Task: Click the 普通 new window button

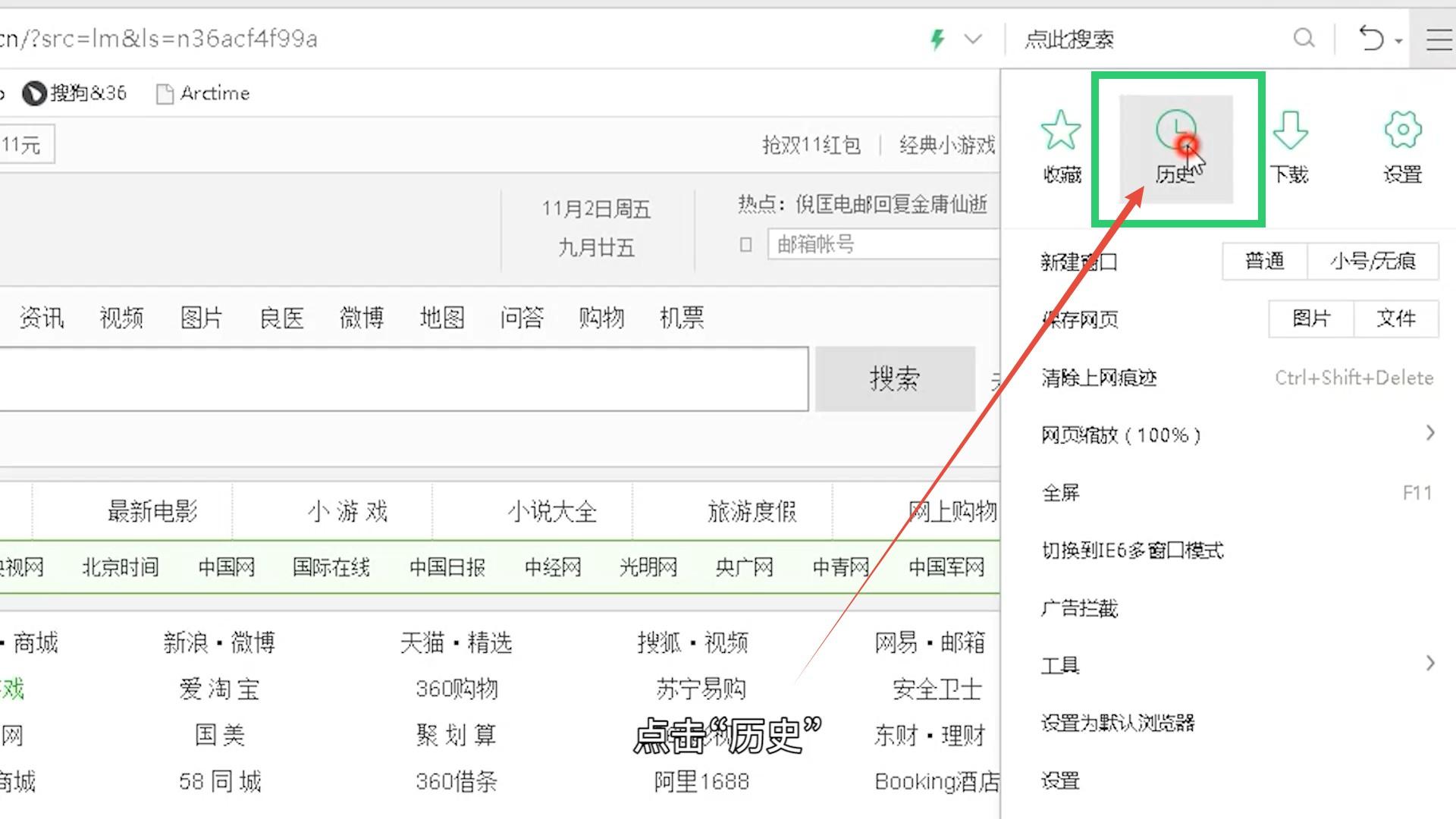Action: coord(1264,262)
